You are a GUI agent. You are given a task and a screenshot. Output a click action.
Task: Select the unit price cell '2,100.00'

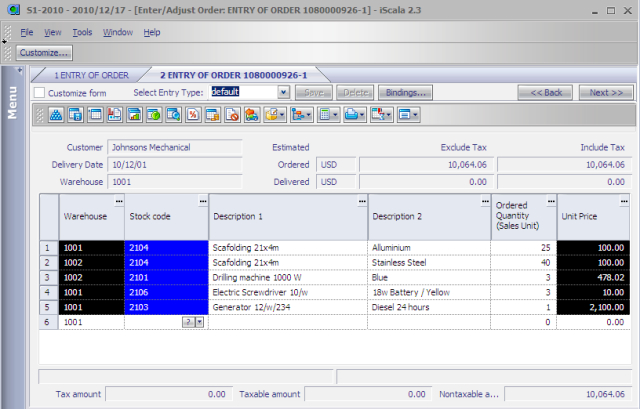click(x=593, y=307)
